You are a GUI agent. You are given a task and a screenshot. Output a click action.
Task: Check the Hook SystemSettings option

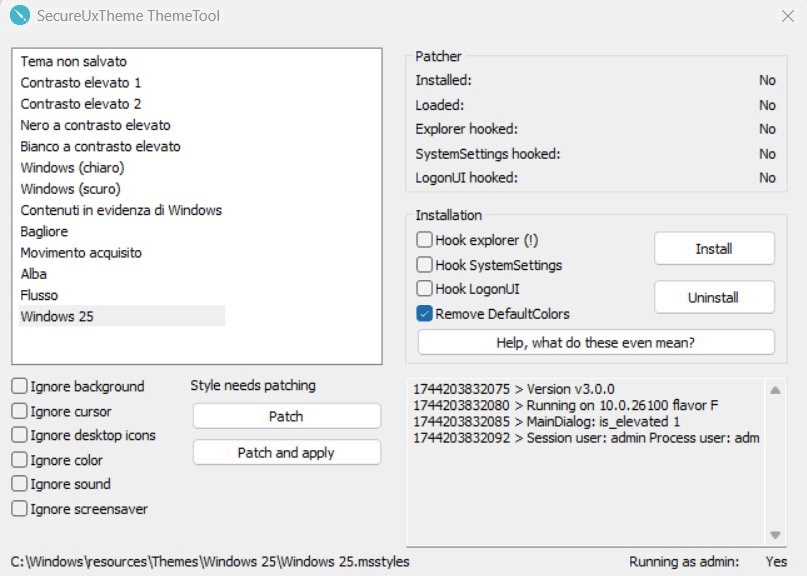point(425,265)
